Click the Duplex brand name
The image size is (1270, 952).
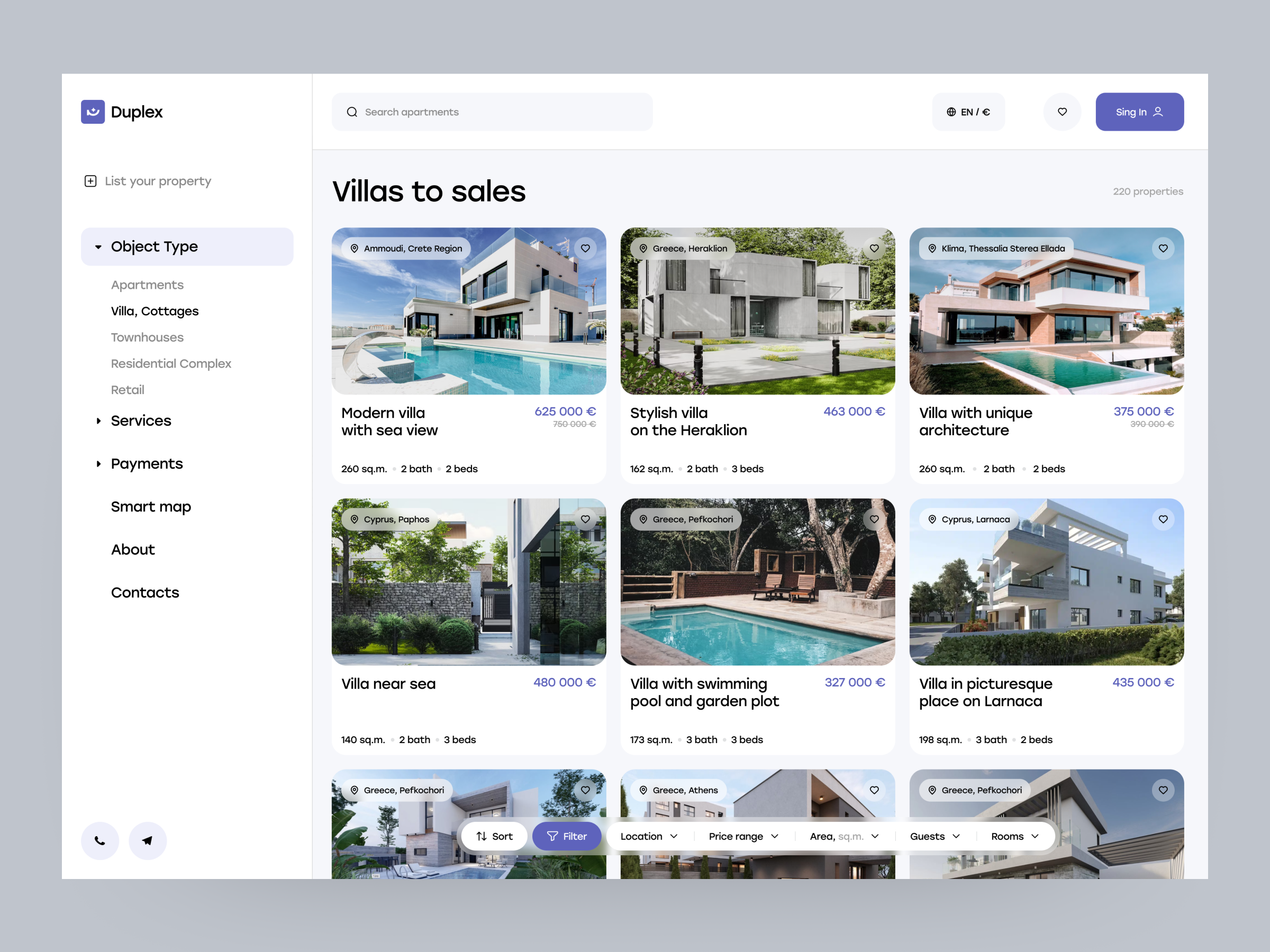pyautogui.click(x=137, y=112)
